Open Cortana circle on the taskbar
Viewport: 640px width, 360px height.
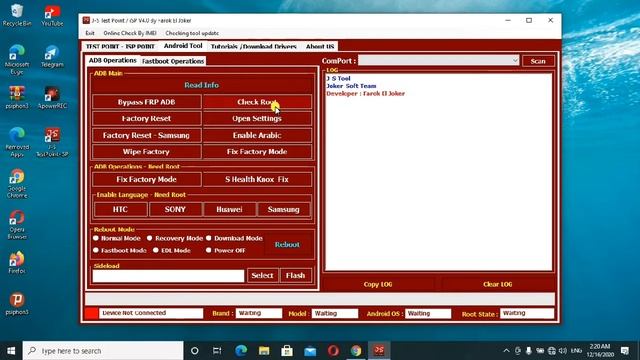195,351
